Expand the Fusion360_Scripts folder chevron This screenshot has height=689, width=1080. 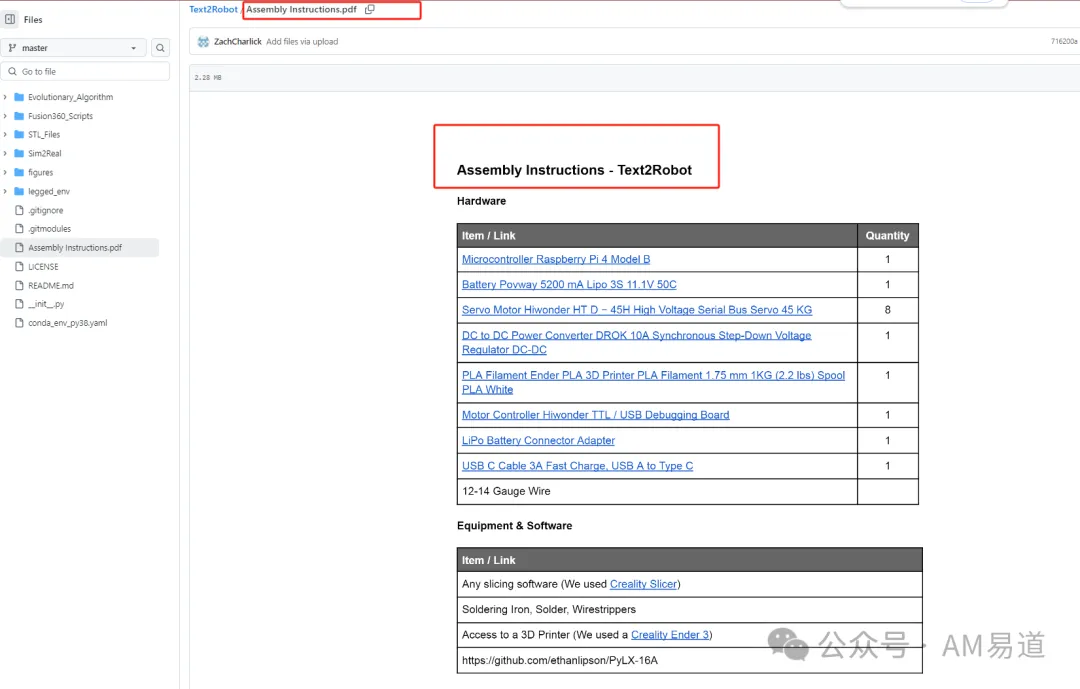tap(6, 116)
